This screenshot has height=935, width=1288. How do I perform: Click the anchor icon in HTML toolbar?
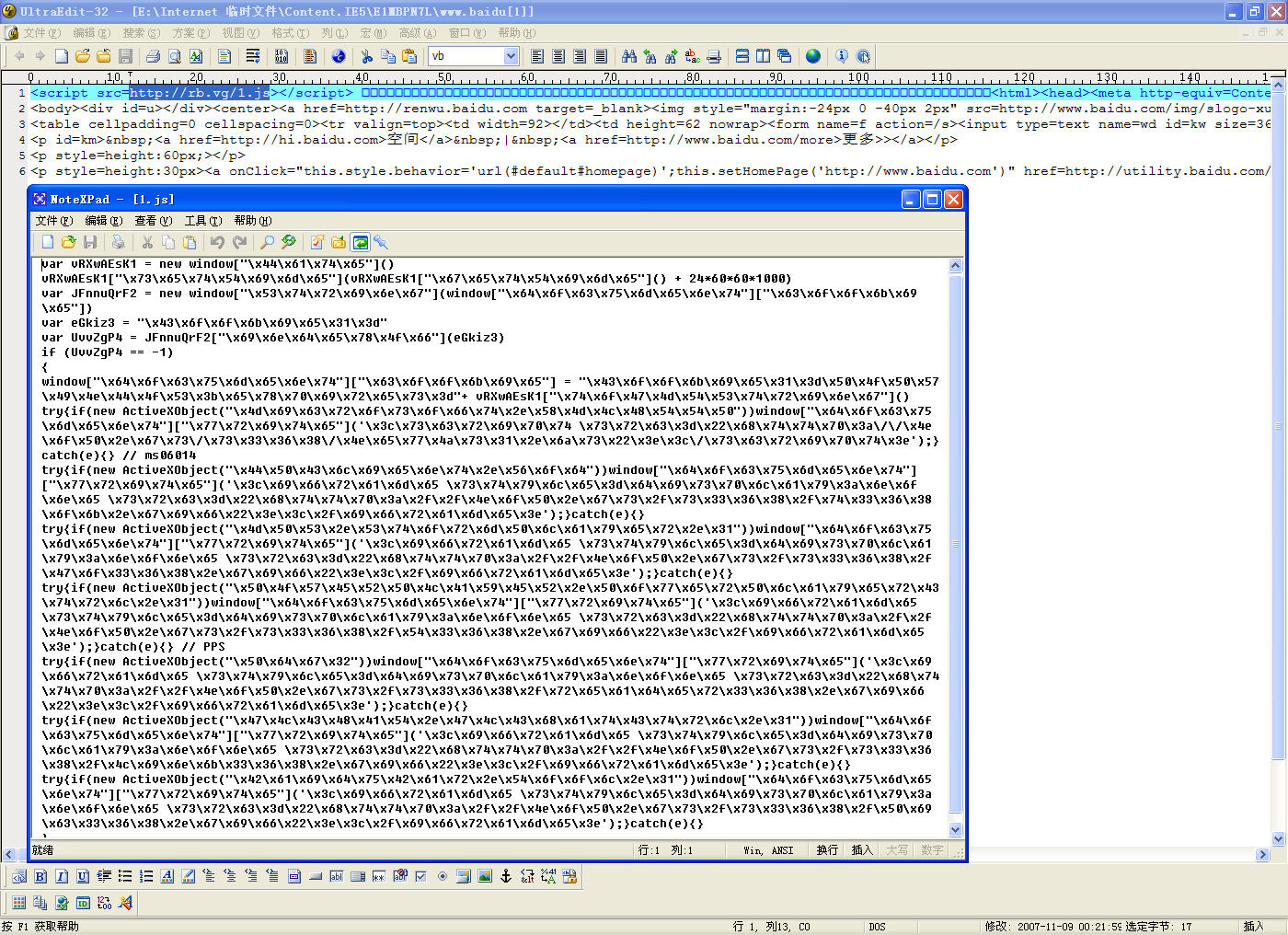[505, 876]
